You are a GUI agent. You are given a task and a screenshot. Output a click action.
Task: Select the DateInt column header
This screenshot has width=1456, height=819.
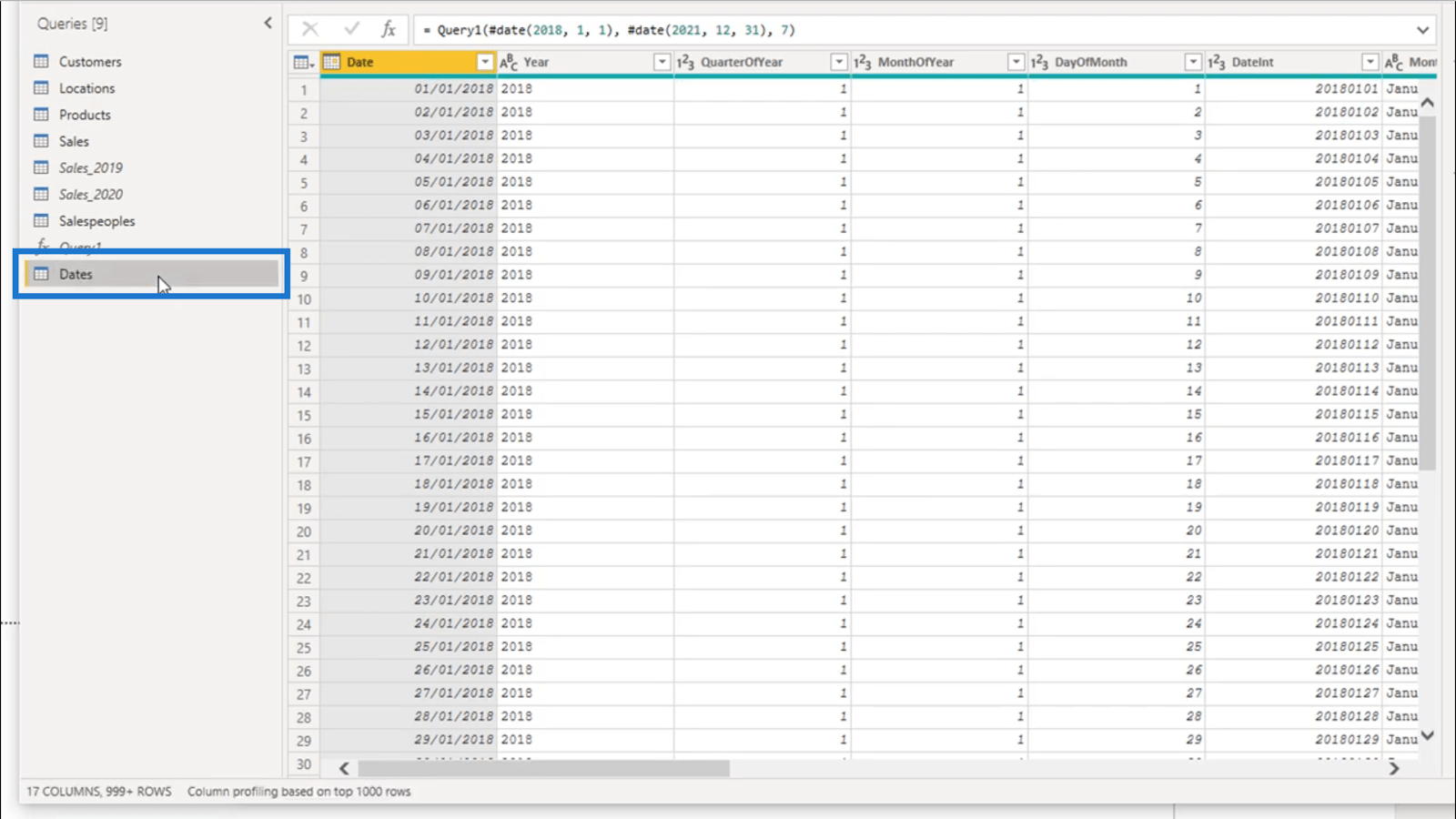1293,62
